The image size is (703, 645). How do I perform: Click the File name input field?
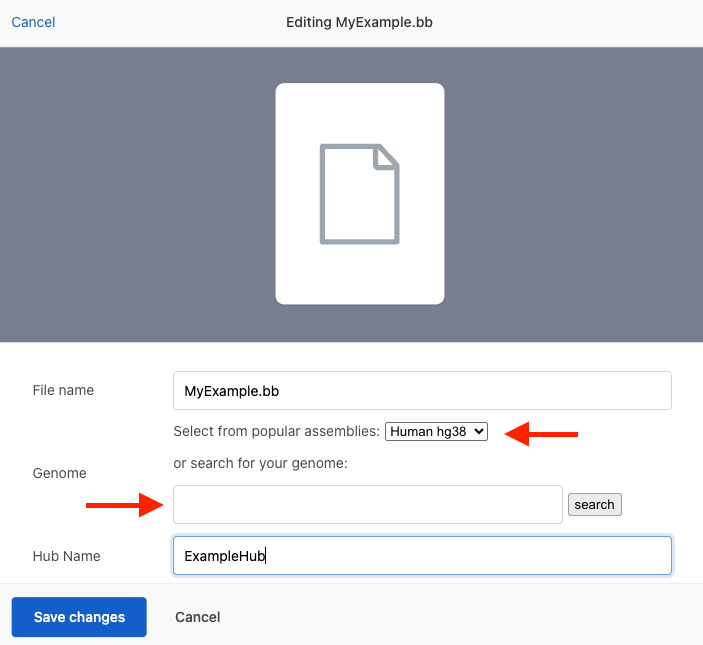(x=422, y=390)
